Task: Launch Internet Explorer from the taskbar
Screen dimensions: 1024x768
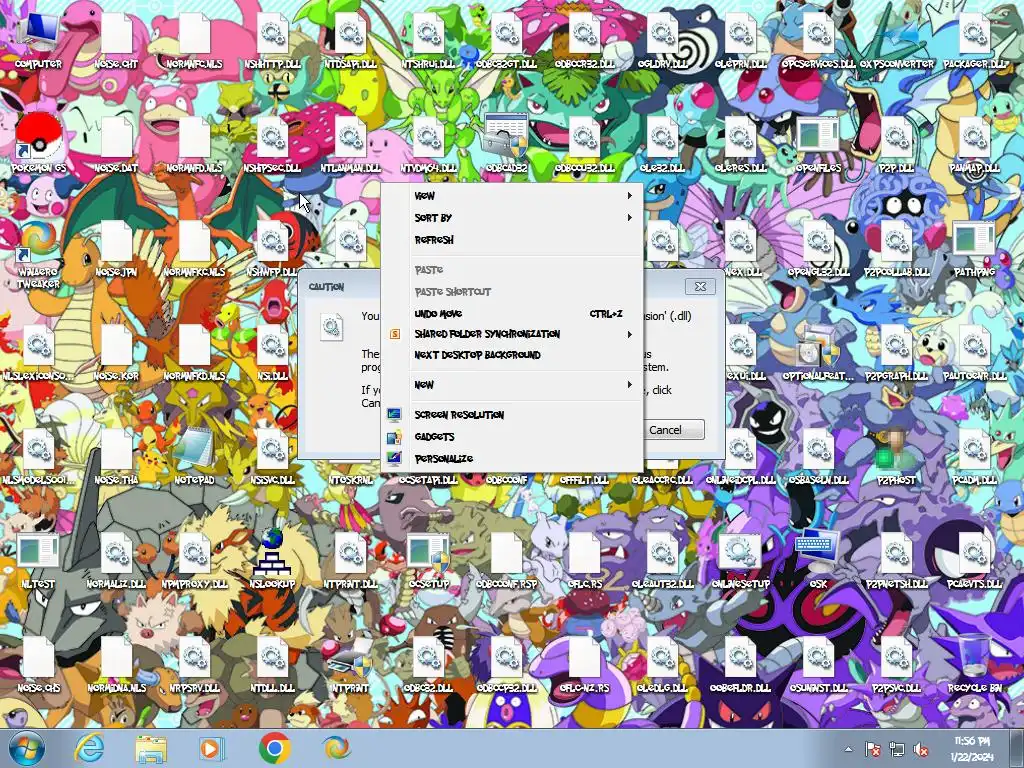Action: tap(89, 748)
